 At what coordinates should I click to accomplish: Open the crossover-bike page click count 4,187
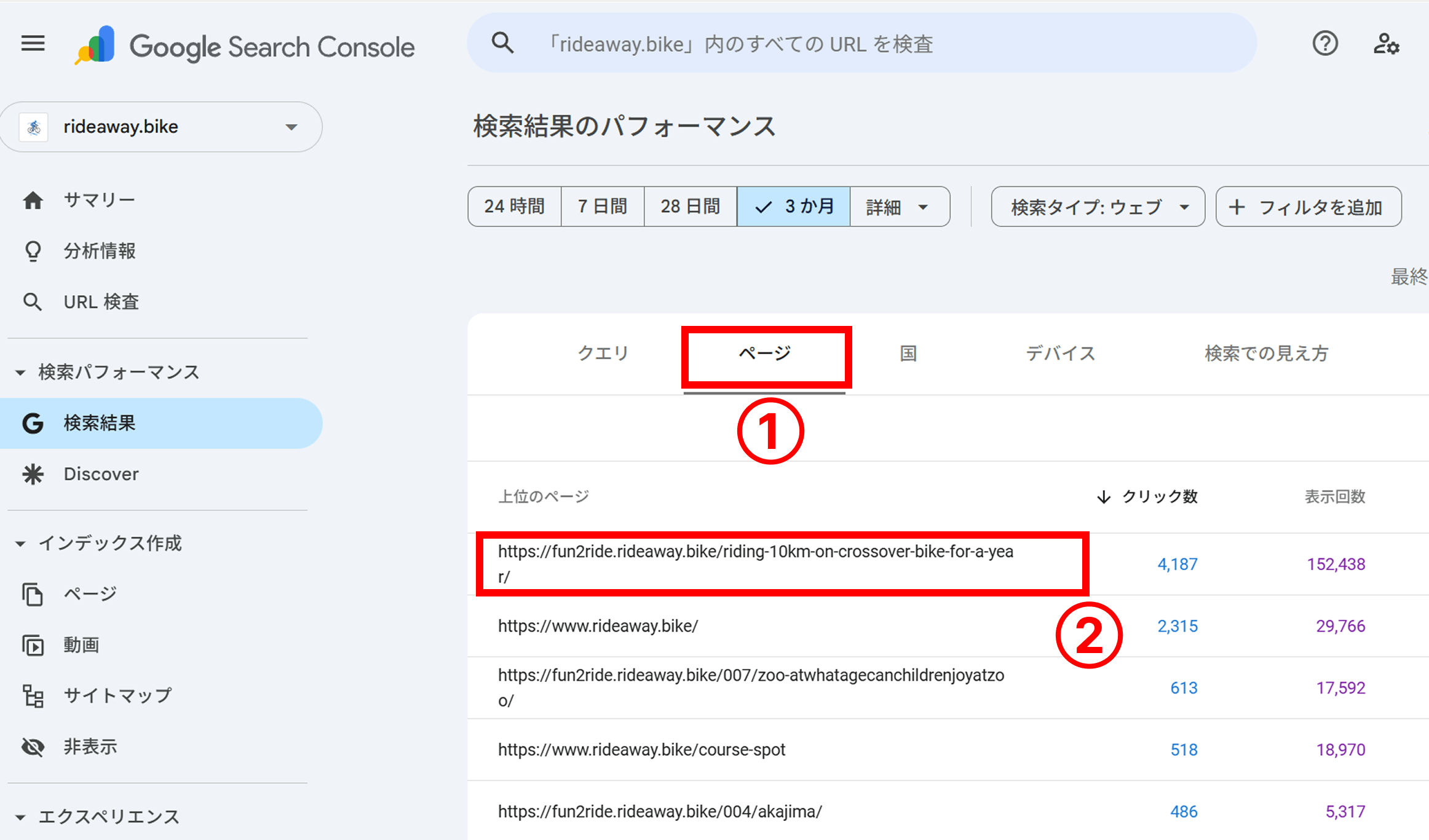[x=1177, y=563]
